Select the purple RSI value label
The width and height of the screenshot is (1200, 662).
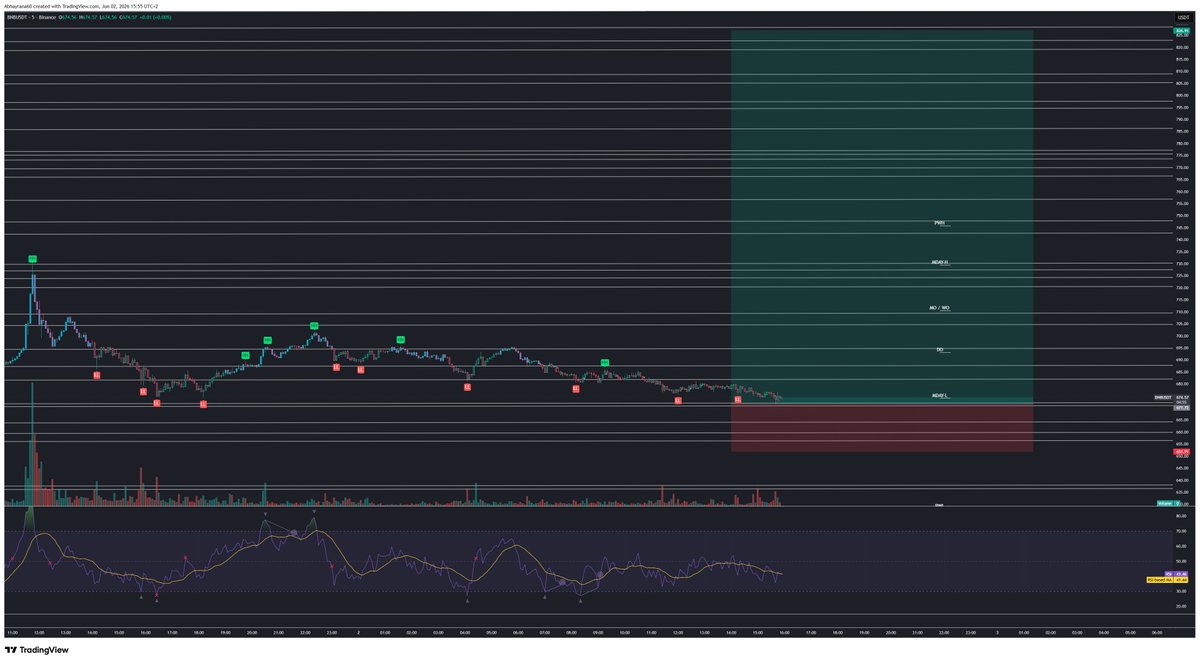pos(1176,573)
